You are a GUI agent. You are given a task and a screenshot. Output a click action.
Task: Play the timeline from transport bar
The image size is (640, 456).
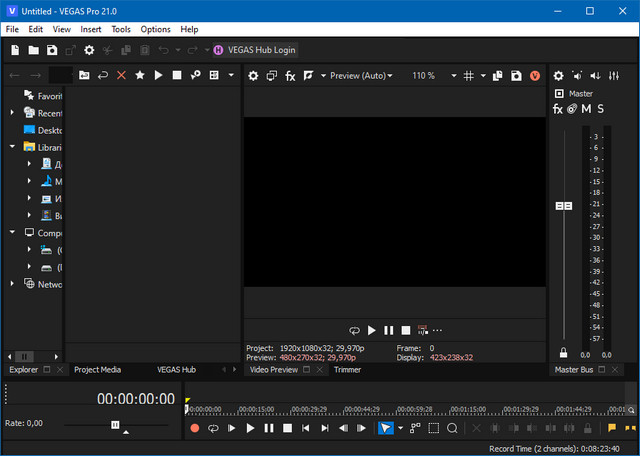pyautogui.click(x=250, y=428)
